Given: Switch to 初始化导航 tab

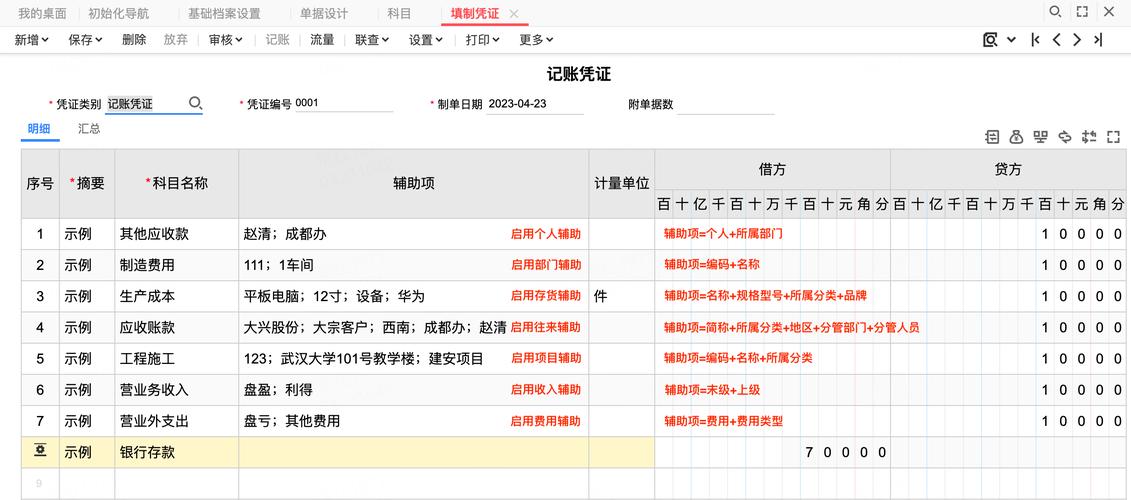Looking at the screenshot, I should coord(118,14).
